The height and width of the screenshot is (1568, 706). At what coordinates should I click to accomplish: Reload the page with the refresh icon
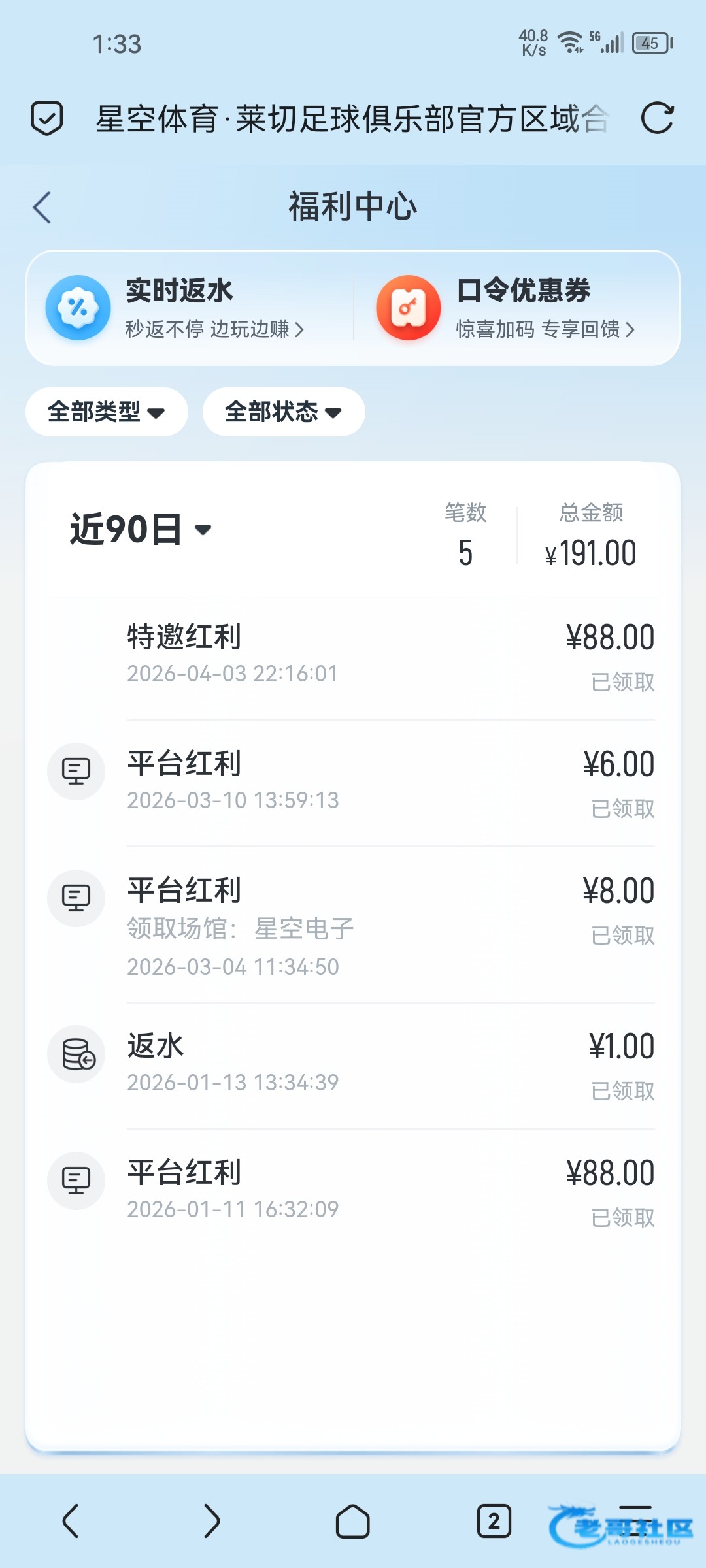[x=657, y=118]
